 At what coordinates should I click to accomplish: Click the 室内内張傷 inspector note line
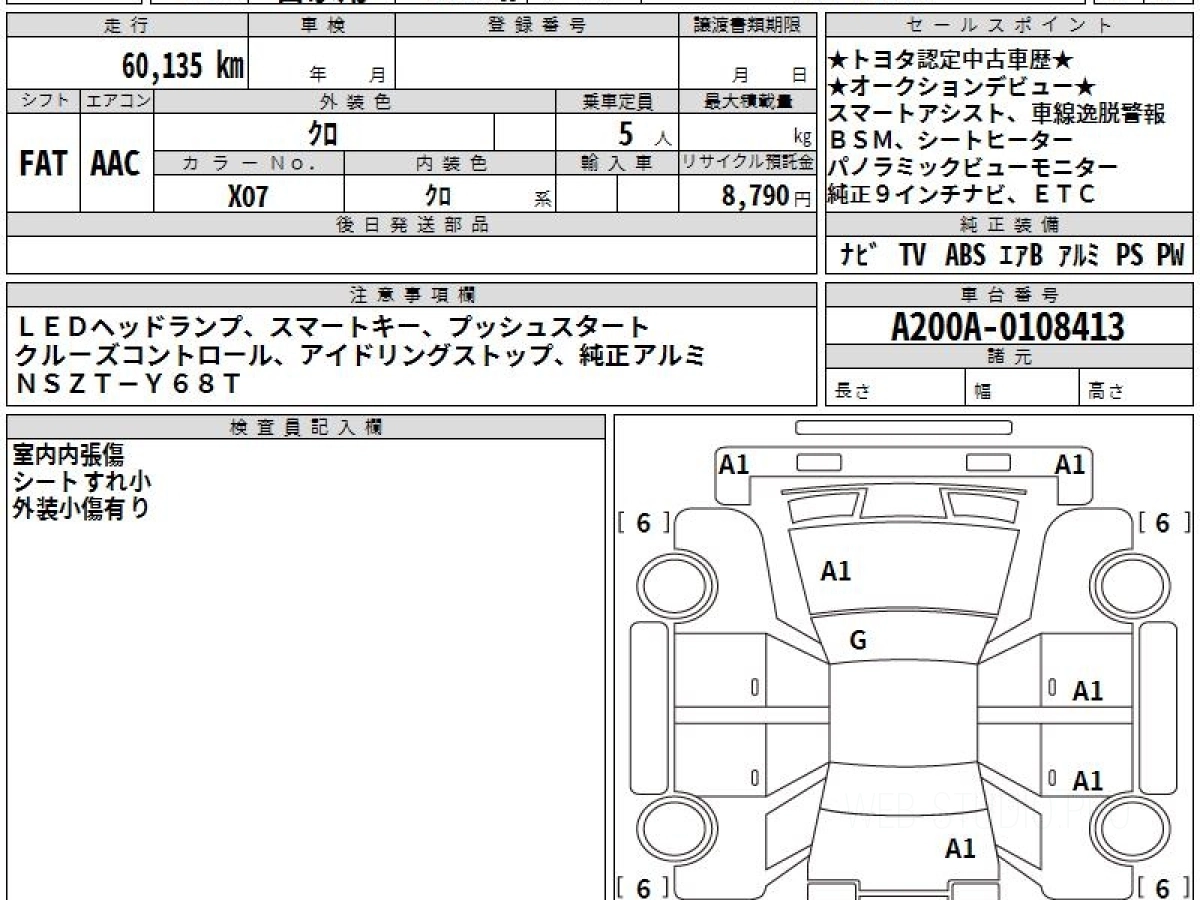(68, 453)
